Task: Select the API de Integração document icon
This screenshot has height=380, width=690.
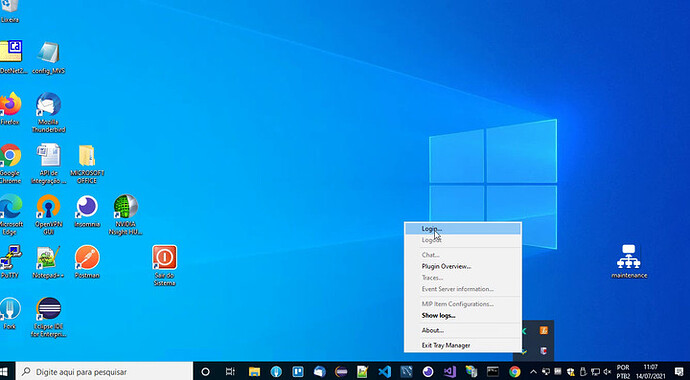Action: click(49, 164)
